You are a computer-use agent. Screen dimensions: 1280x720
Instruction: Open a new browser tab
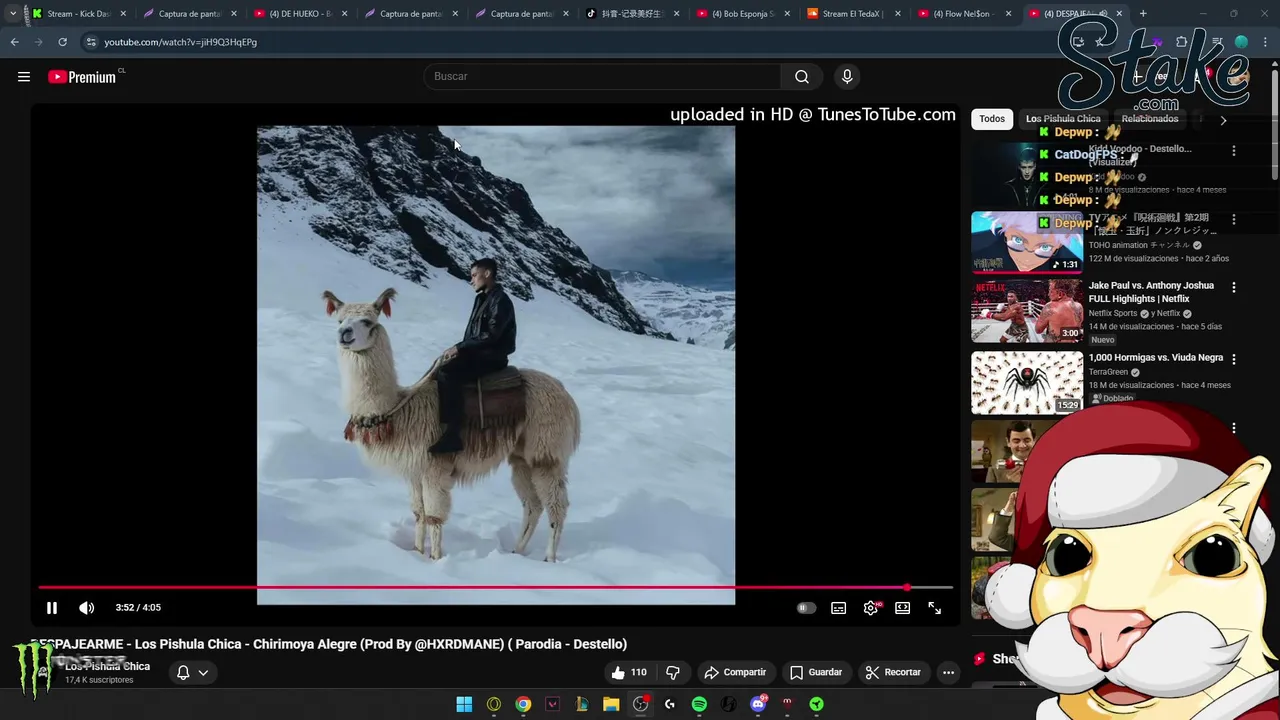click(1143, 14)
